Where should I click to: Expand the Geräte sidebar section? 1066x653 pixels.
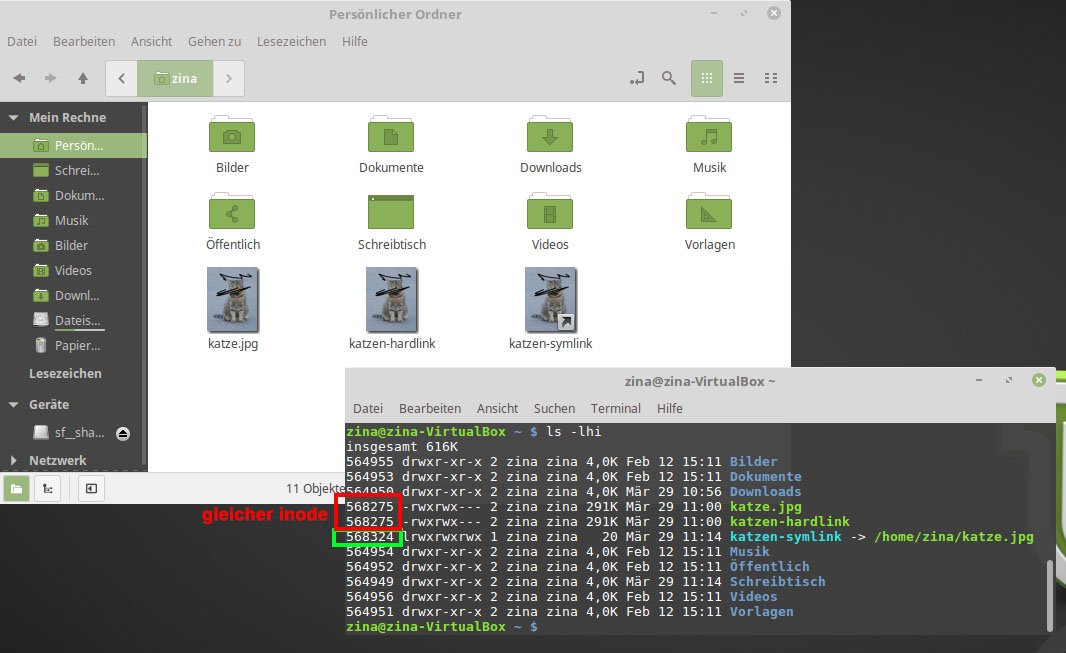[14, 405]
